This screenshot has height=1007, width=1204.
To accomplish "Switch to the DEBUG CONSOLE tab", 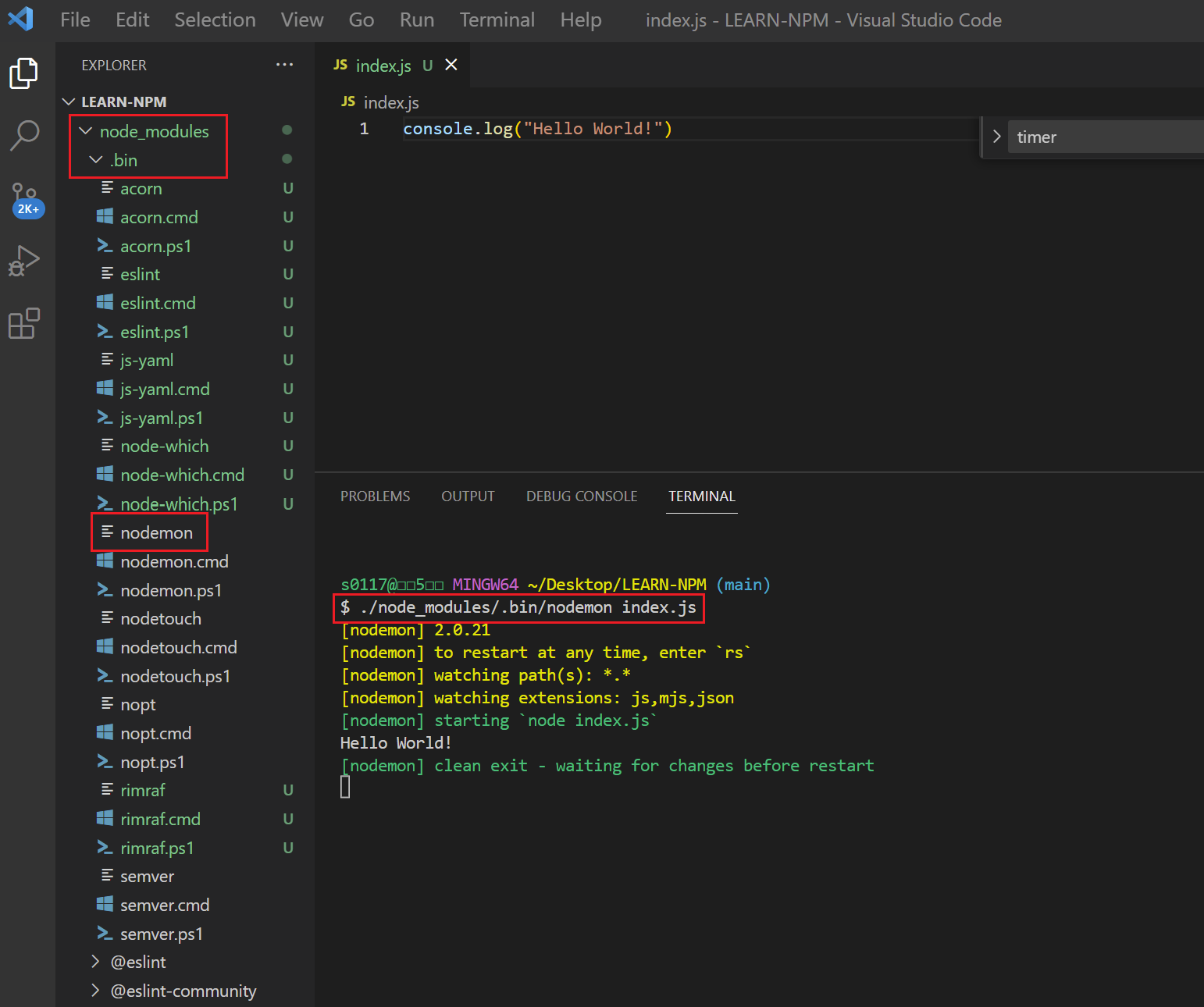I will coord(582,496).
